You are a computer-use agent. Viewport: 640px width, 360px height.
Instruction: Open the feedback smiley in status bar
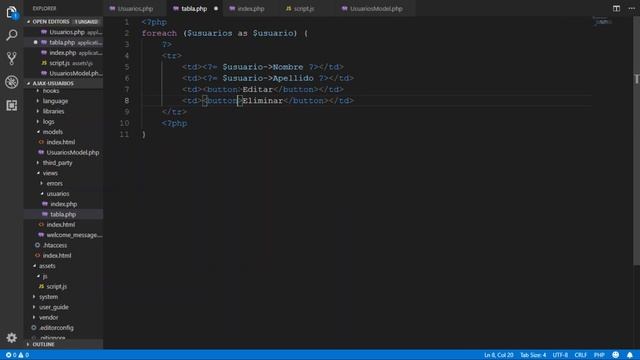click(x=616, y=355)
